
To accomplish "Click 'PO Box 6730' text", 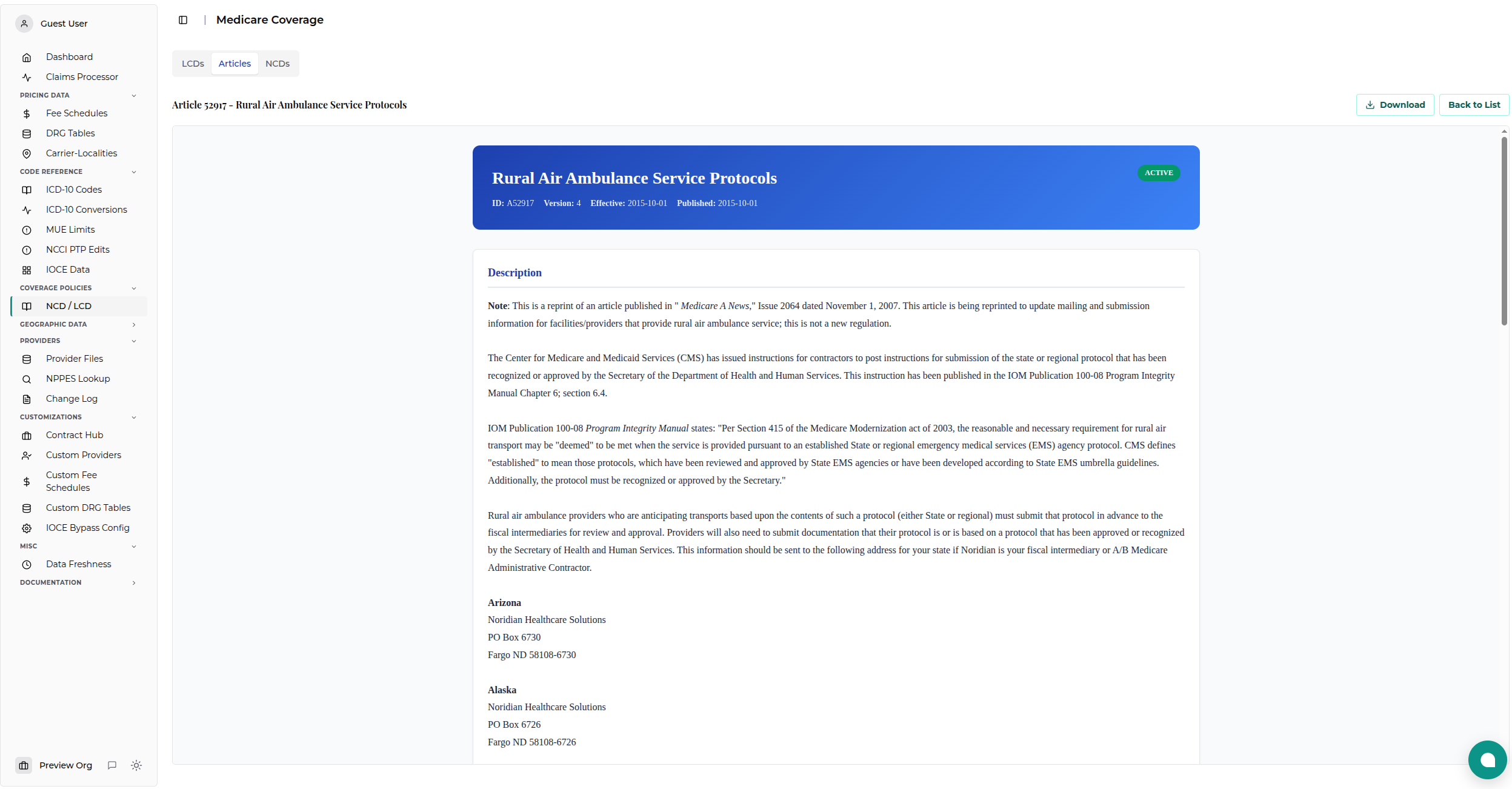I will click(514, 638).
